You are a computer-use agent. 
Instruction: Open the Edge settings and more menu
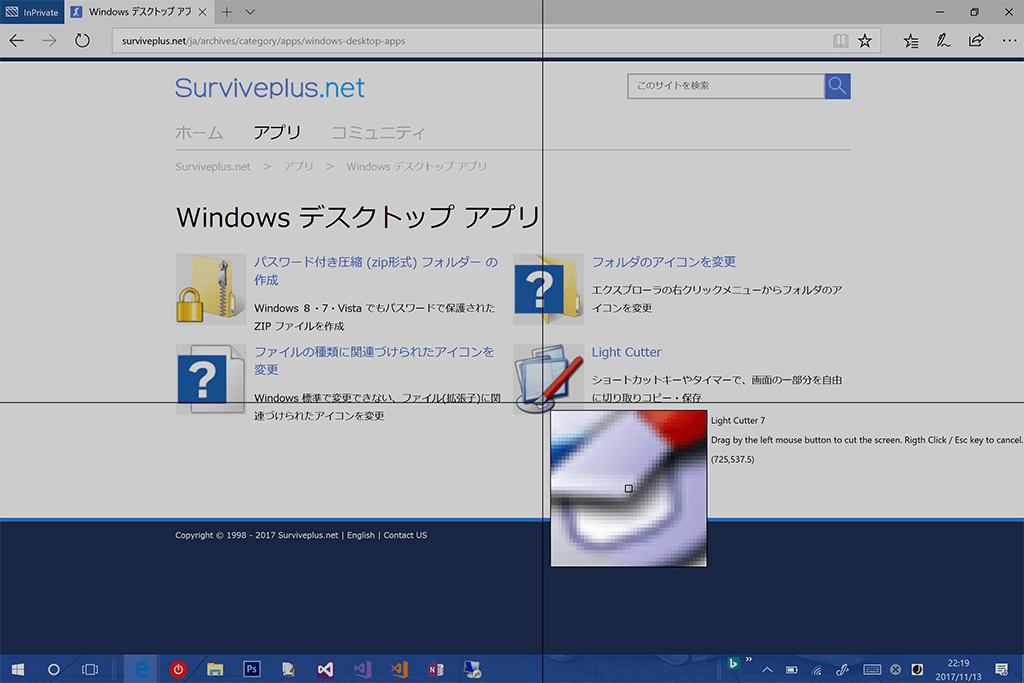point(1009,40)
